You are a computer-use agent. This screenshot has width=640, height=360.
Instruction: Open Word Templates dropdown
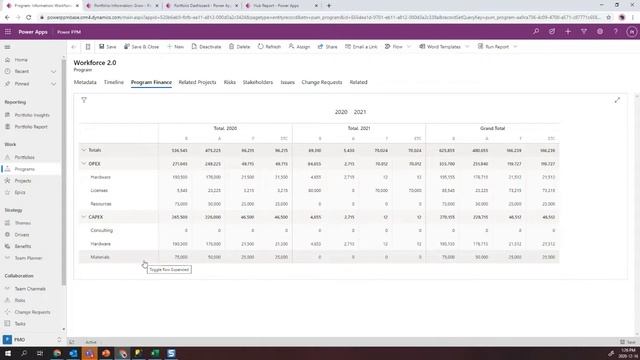[444, 47]
